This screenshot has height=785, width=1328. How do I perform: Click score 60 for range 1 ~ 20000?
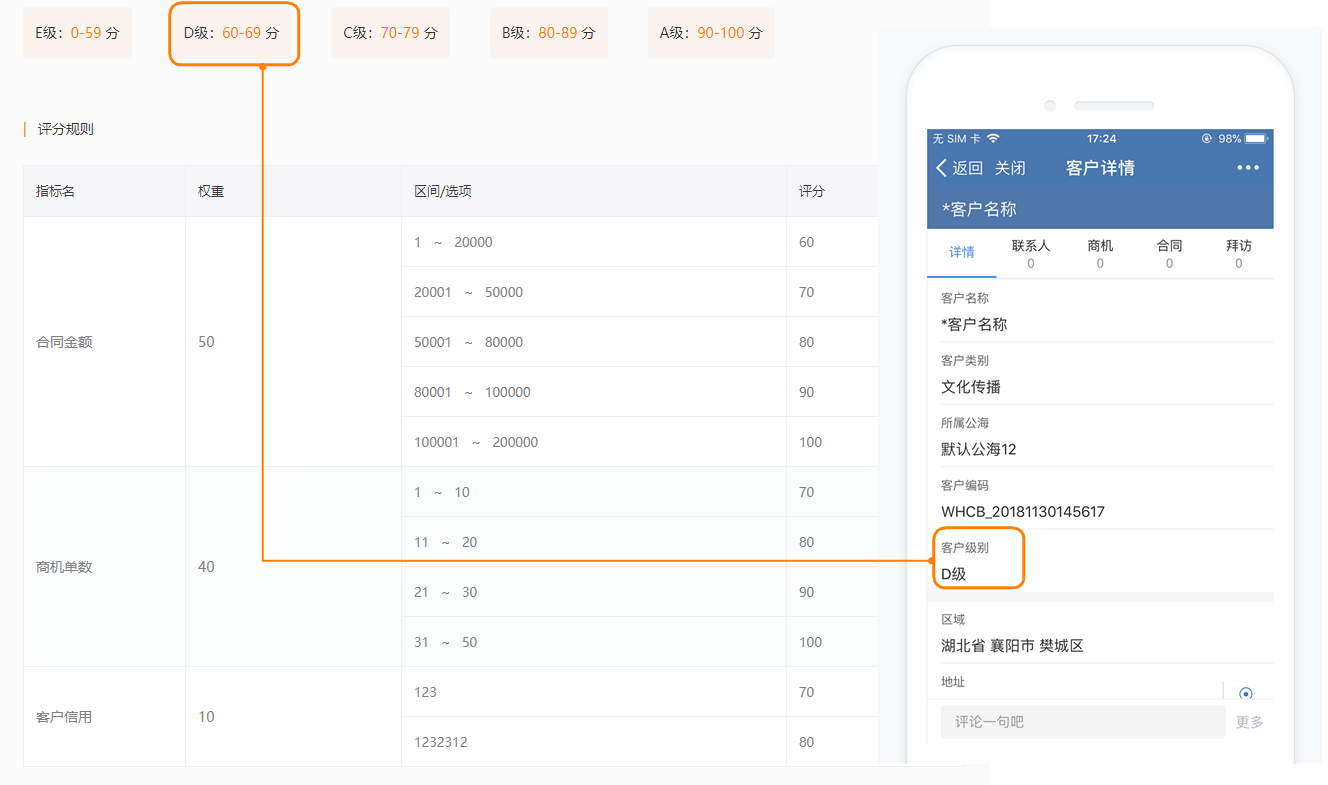point(807,242)
